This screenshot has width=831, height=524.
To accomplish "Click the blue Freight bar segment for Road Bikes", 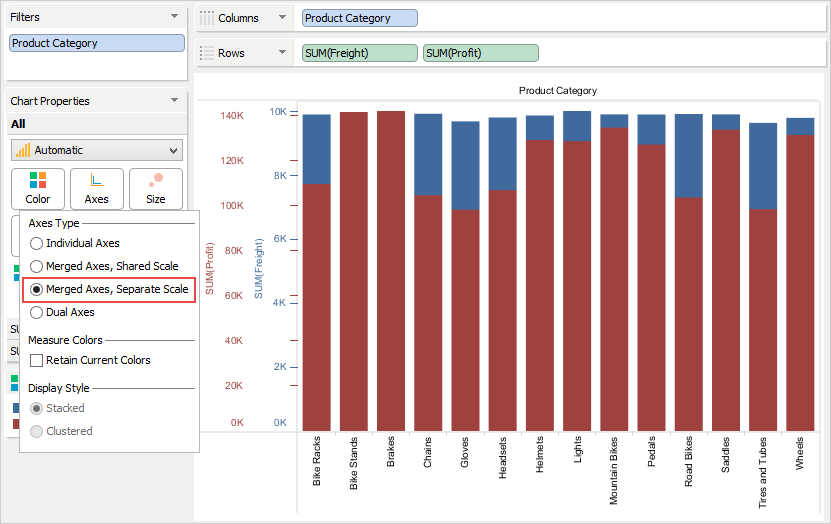I will tap(688, 156).
